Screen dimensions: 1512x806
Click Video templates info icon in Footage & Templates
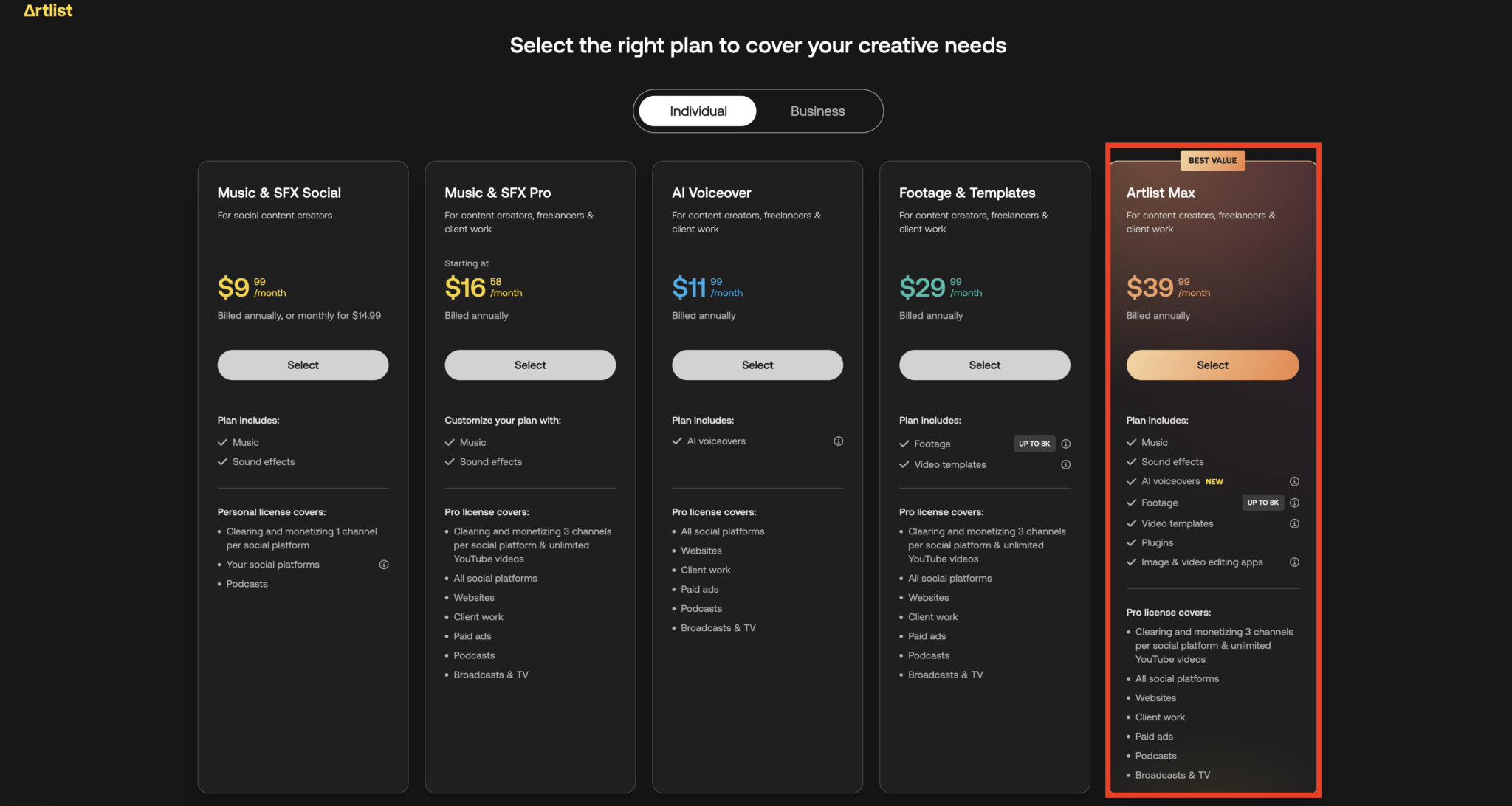pyautogui.click(x=1065, y=464)
